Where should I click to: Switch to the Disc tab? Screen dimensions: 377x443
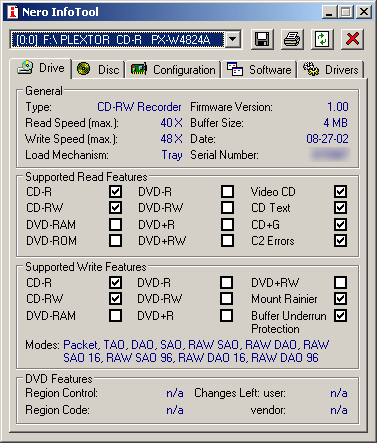(98, 70)
